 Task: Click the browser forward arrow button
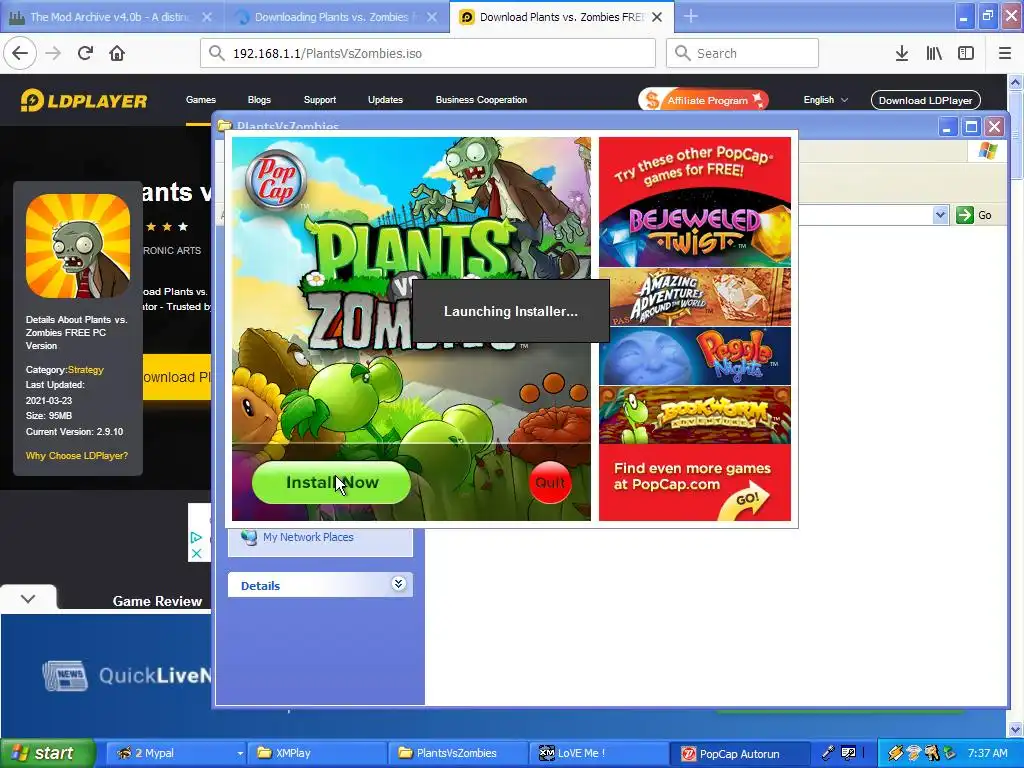pyautogui.click(x=54, y=53)
